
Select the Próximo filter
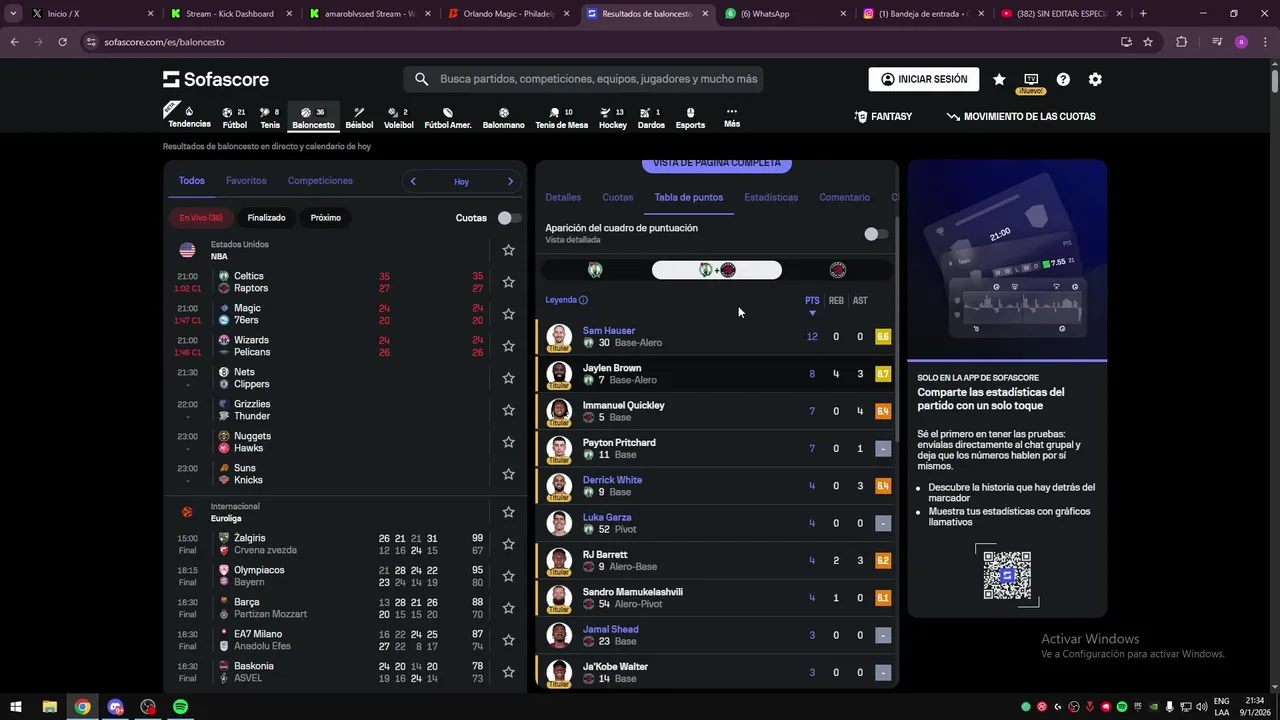pyautogui.click(x=326, y=218)
